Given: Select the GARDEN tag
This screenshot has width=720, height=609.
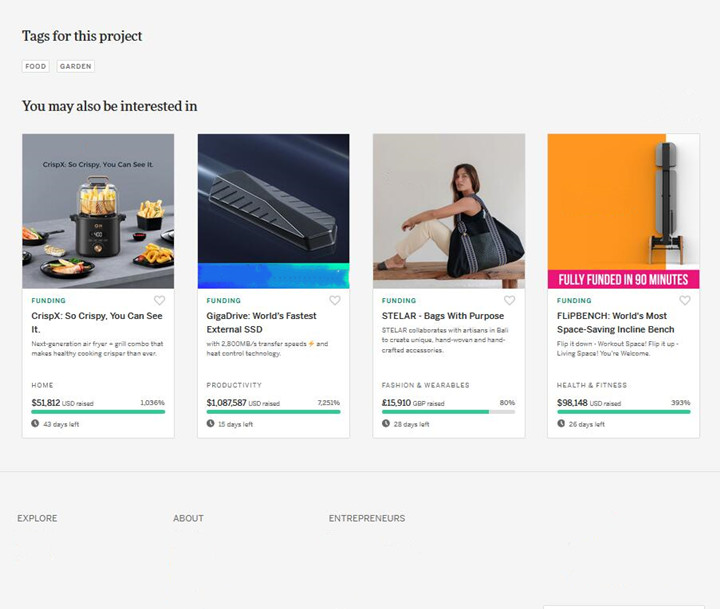Looking at the screenshot, I should coord(76,66).
